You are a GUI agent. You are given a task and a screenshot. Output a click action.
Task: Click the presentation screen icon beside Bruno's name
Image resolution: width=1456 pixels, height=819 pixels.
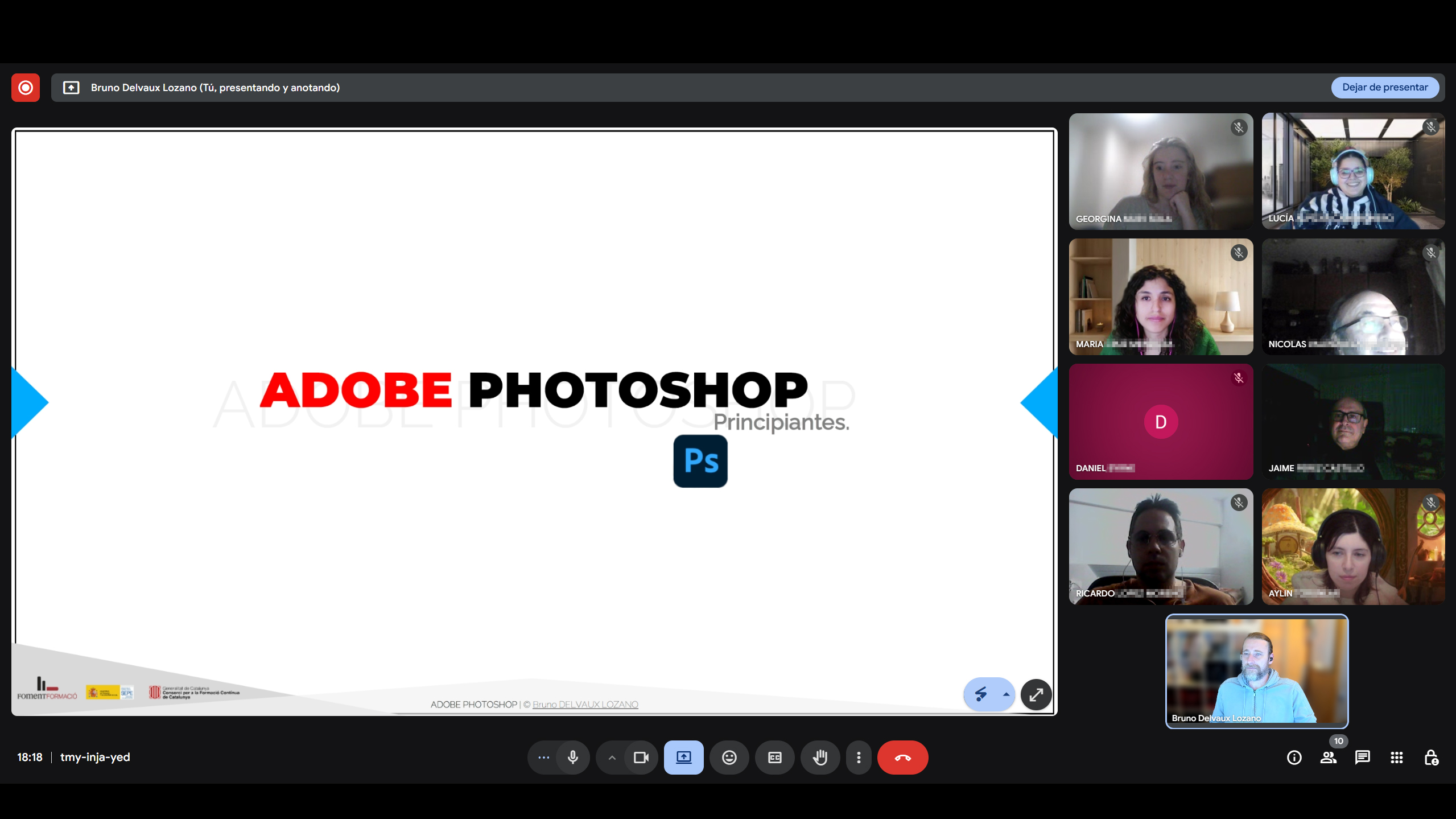(71, 88)
